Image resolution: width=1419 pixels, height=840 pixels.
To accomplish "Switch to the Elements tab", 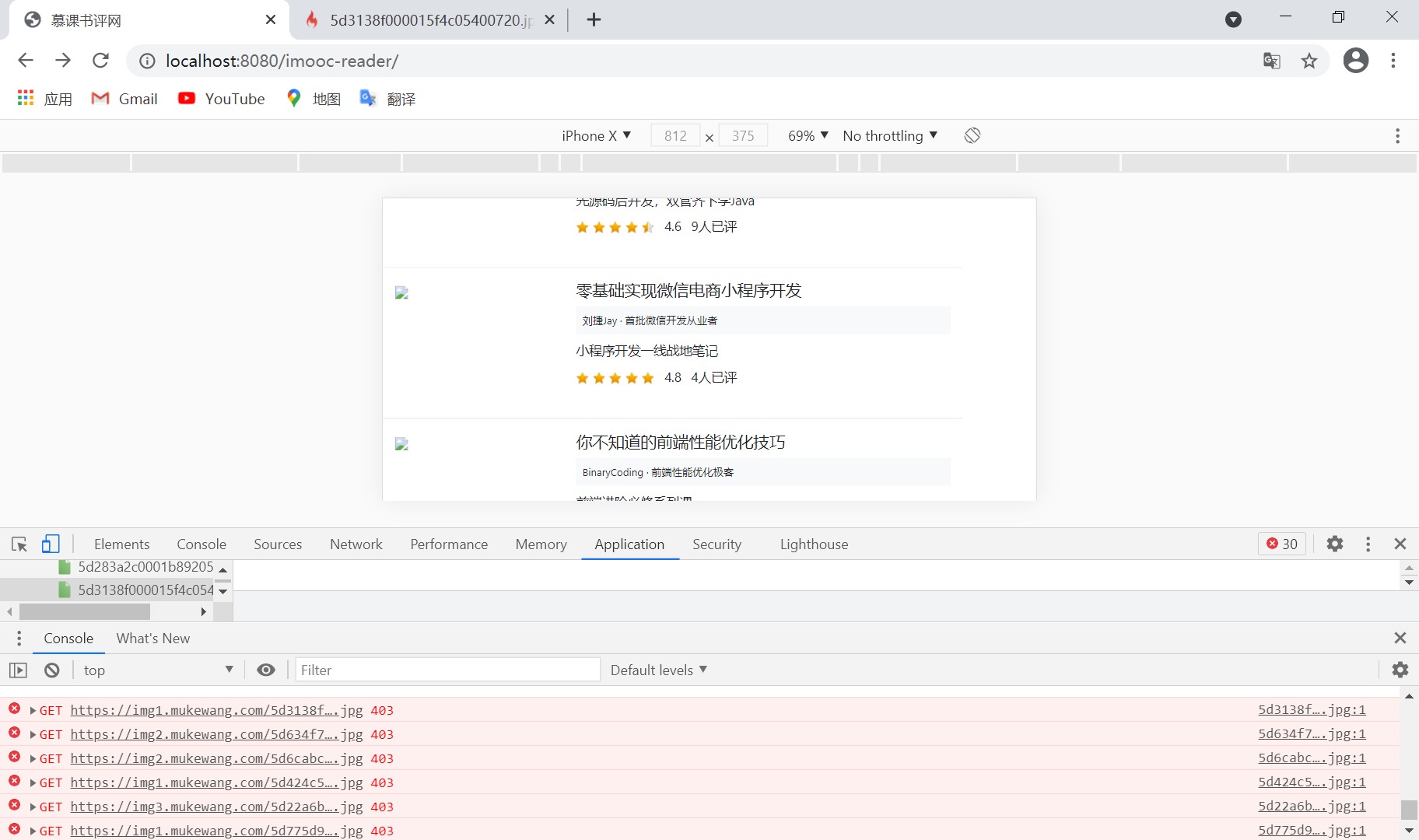I will tap(121, 544).
